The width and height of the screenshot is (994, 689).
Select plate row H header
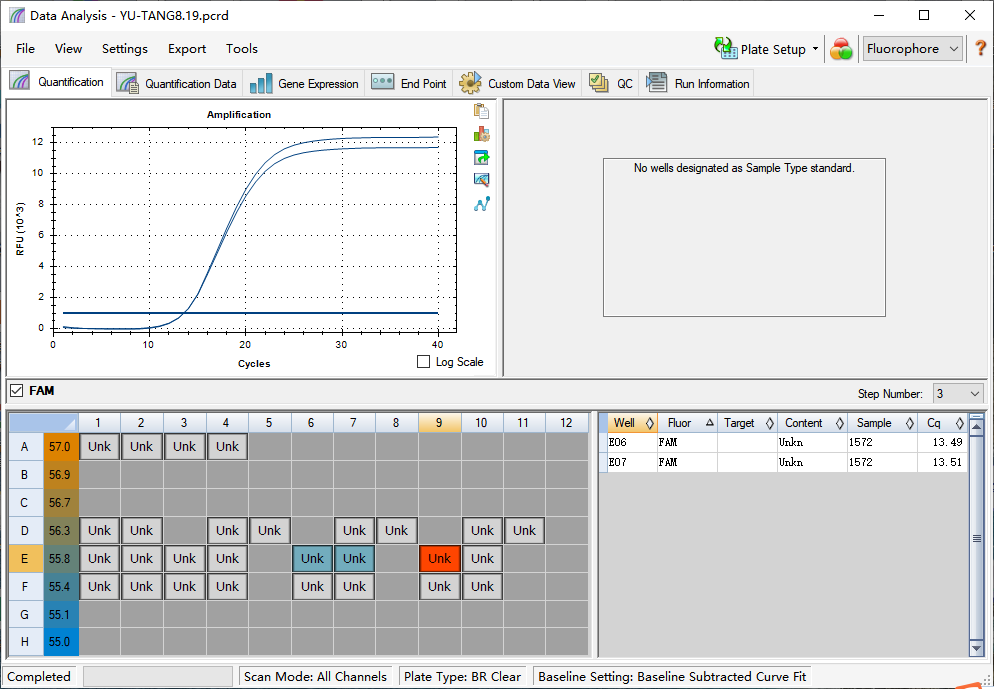click(25, 641)
